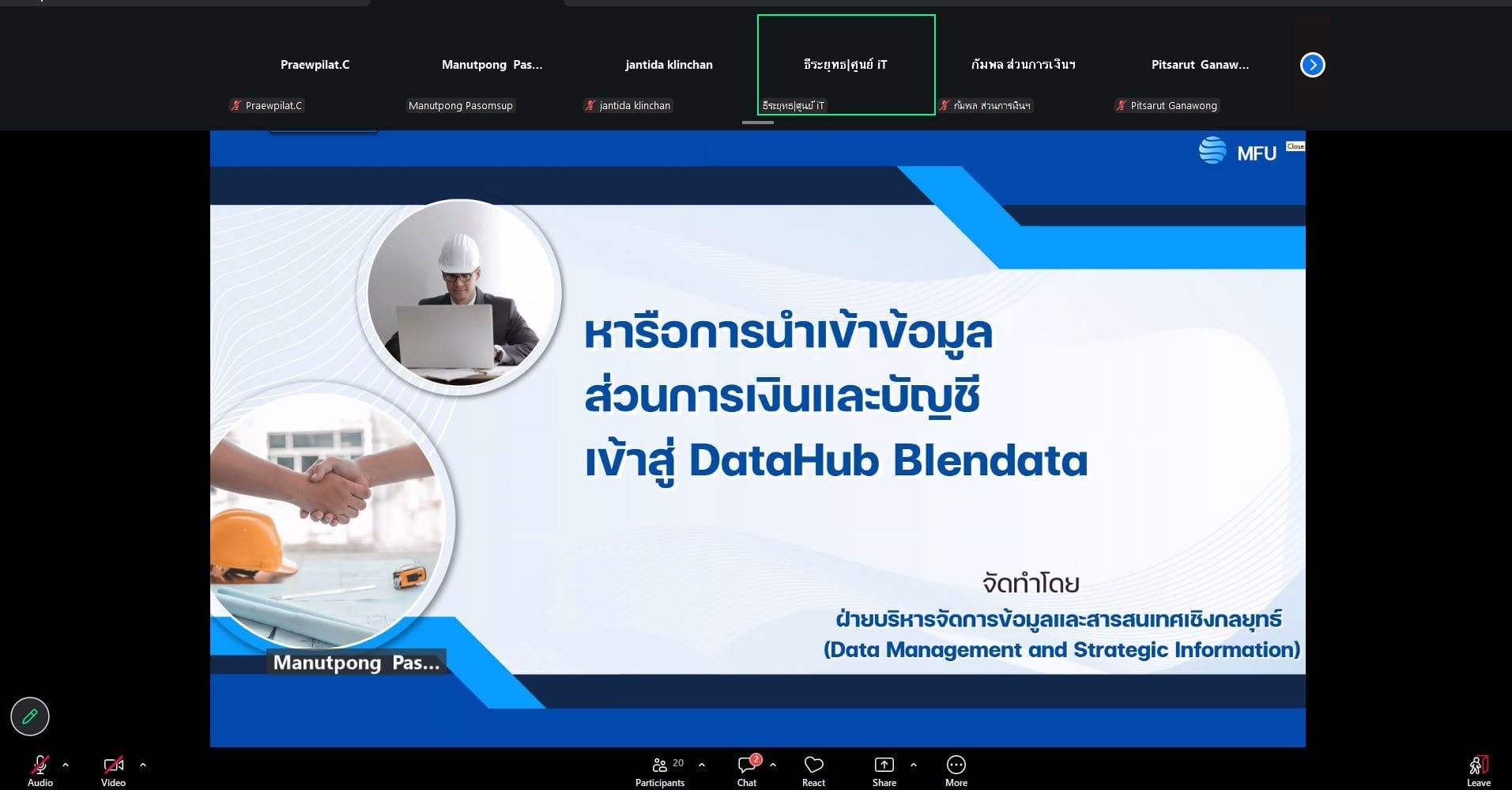The height and width of the screenshot is (790, 1512).
Task: Click the Manutpong Pasomsup name label
Action: [x=460, y=105]
